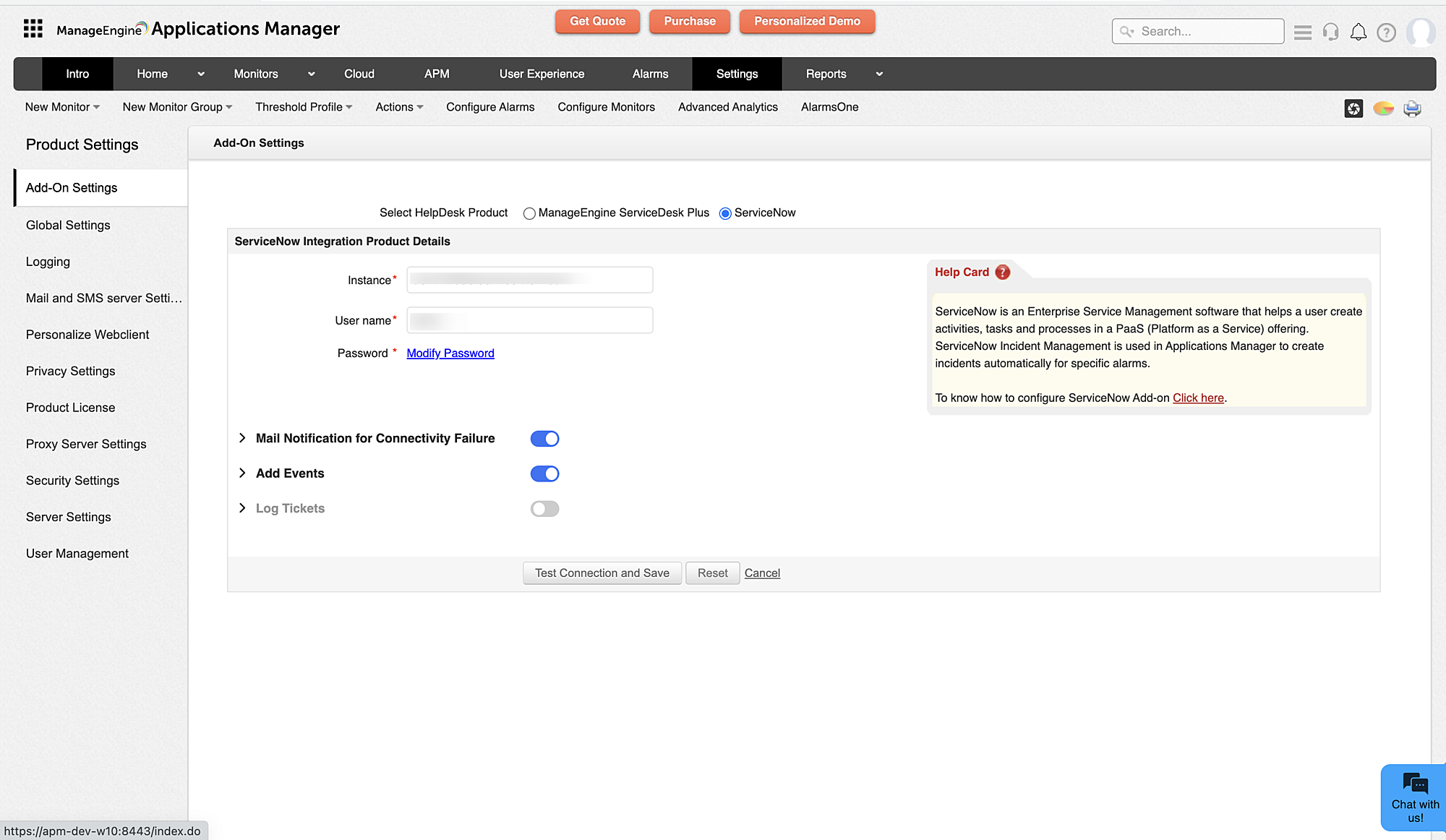The width and height of the screenshot is (1446, 840).
Task: Click the headset support icon
Action: [1330, 33]
